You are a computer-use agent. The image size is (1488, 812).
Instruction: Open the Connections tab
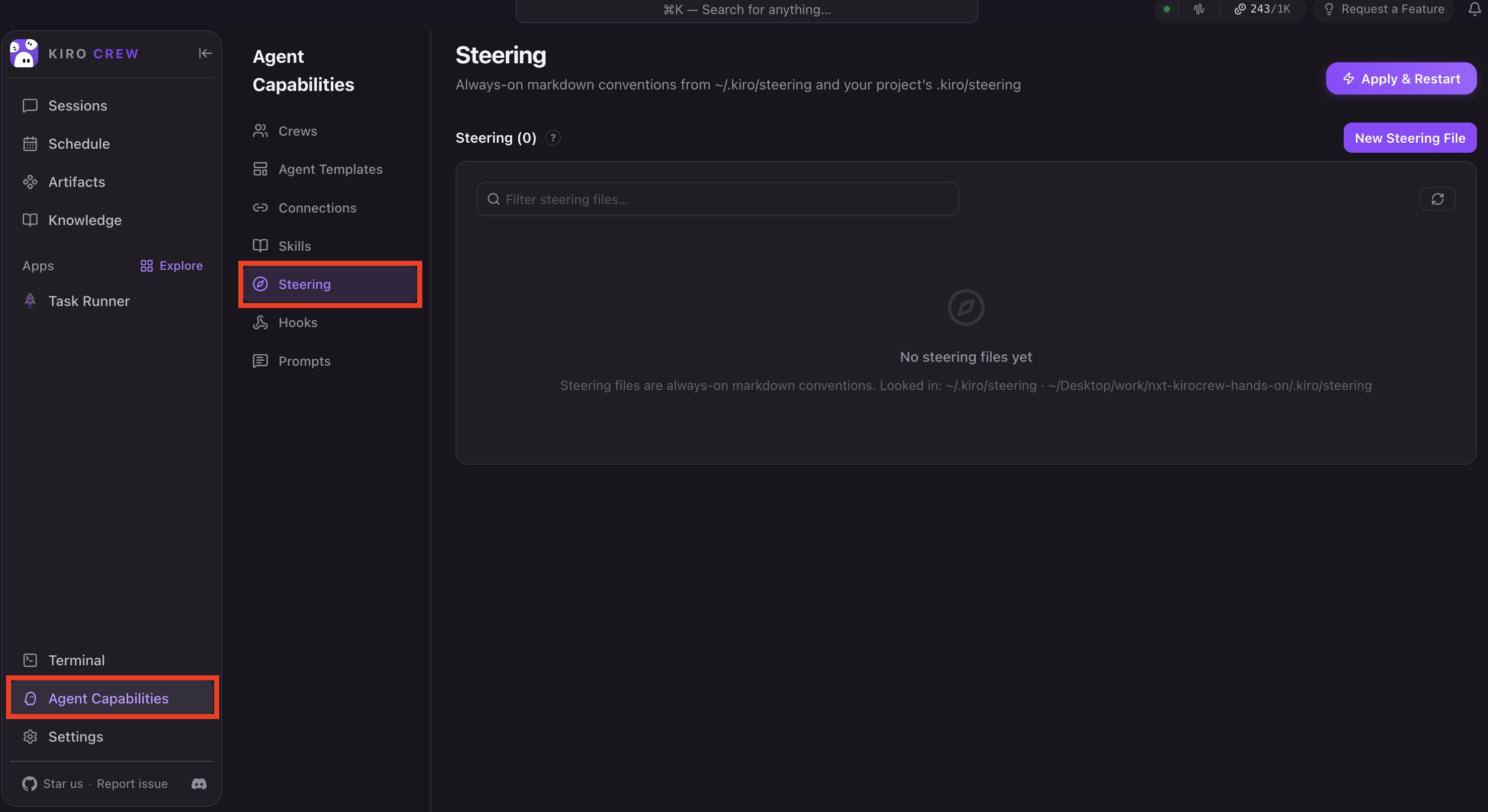[x=330, y=208]
